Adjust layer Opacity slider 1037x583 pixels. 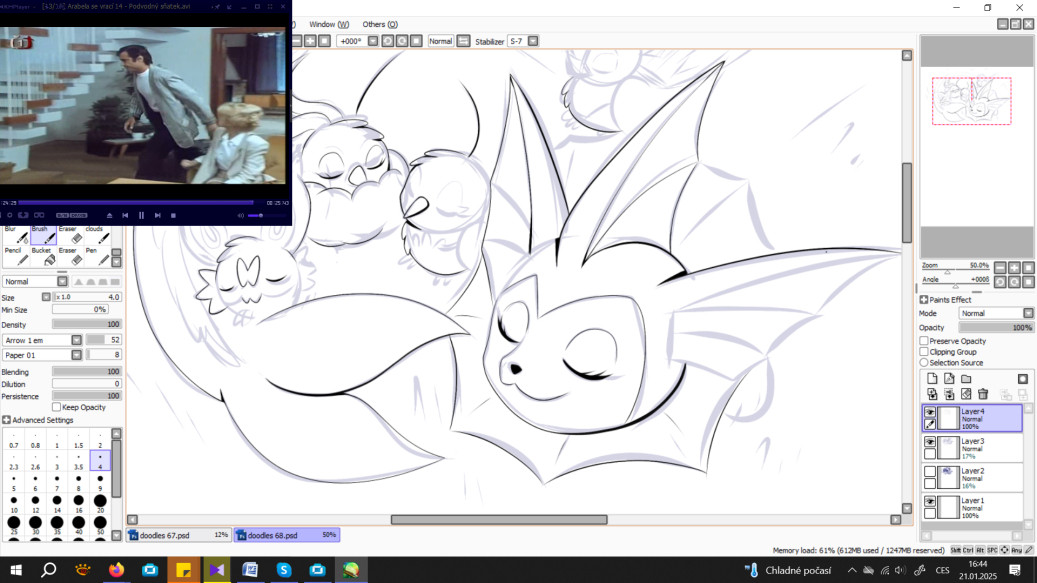[996, 328]
